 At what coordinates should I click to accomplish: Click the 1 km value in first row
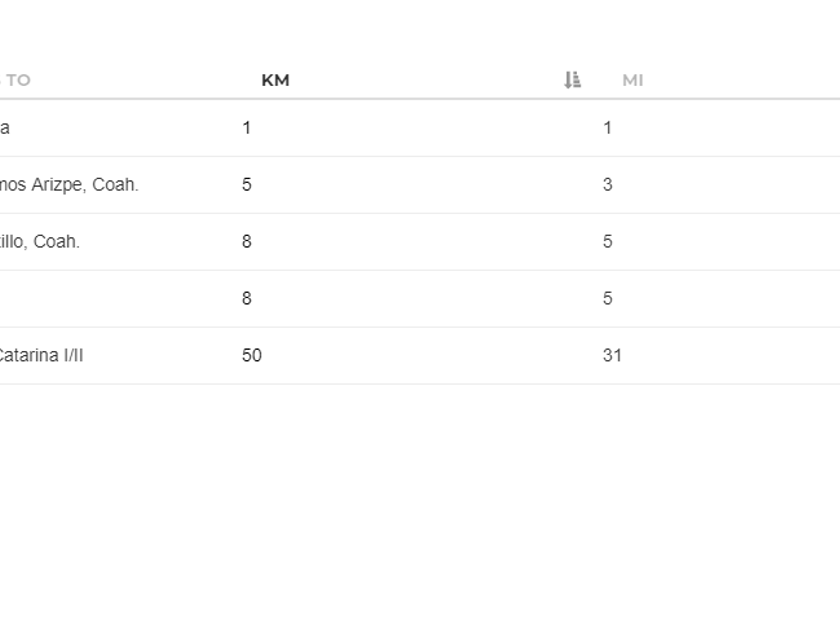246,128
